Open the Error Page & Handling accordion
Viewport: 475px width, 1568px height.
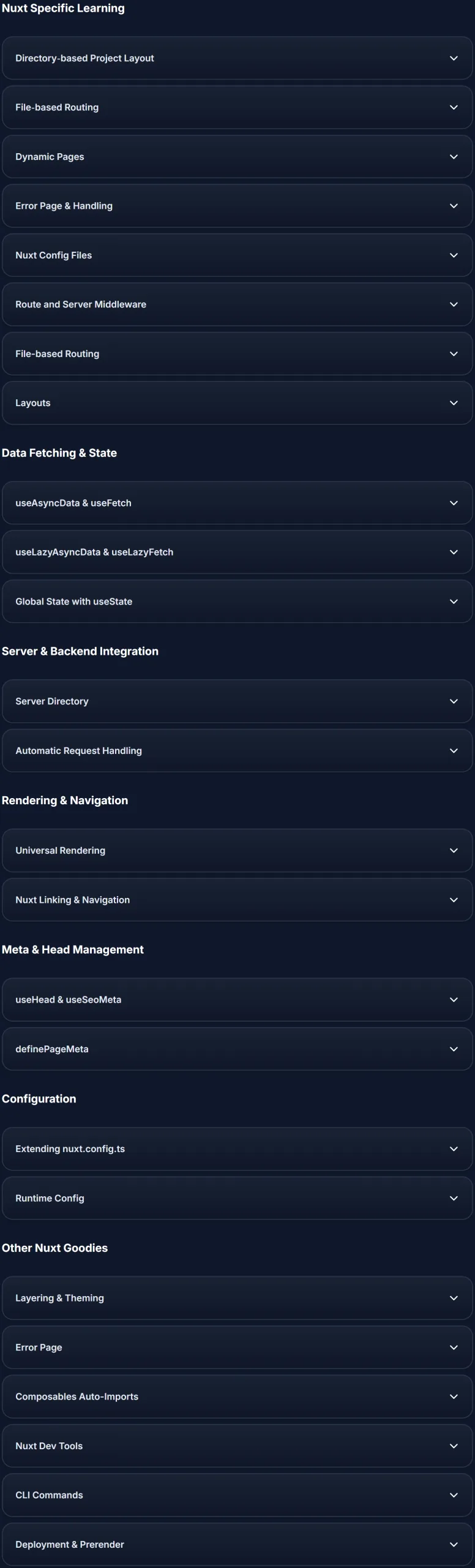coord(237,206)
